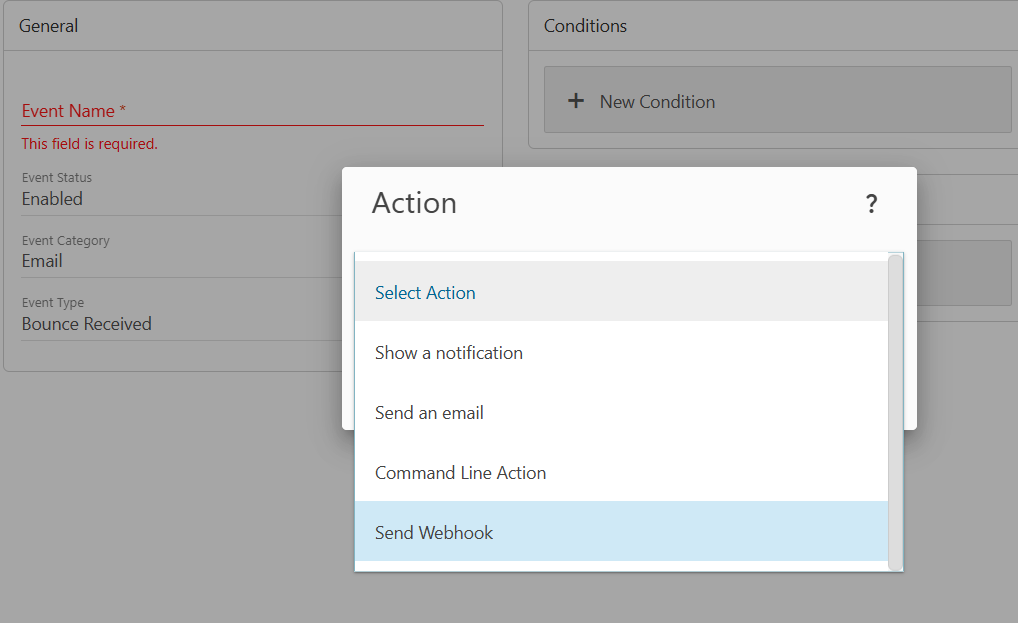Click the 'This field is required' error message

[90, 144]
